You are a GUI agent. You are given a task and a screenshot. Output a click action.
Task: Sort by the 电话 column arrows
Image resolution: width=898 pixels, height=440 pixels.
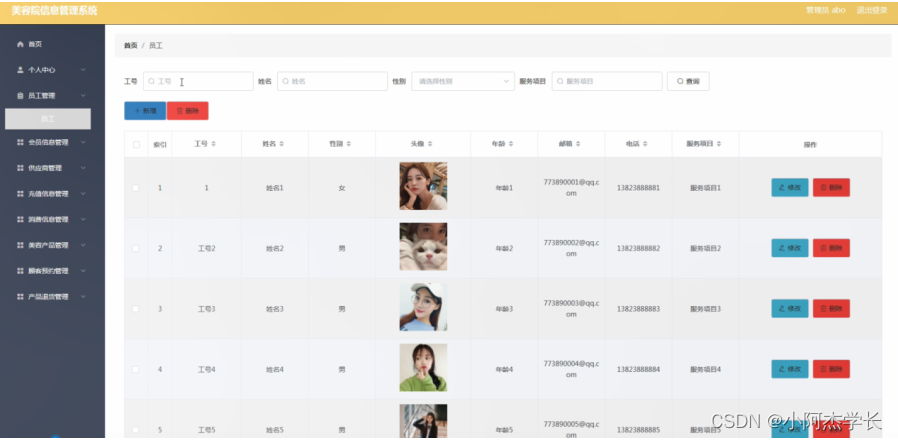[645, 144]
